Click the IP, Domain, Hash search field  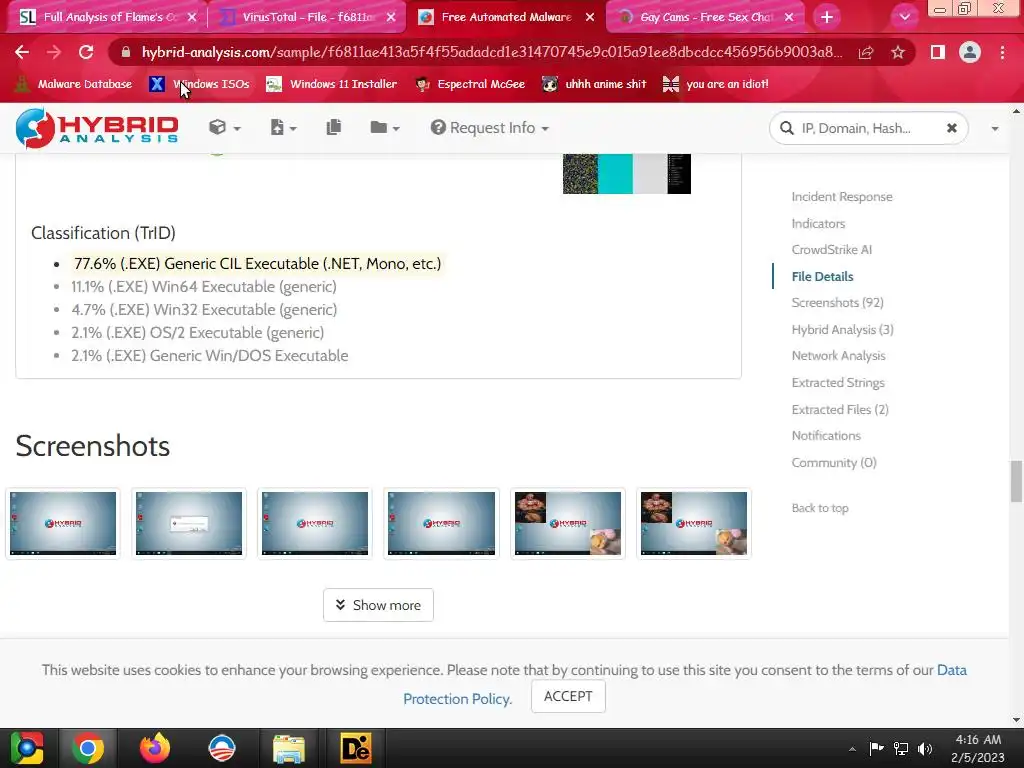[x=867, y=128]
